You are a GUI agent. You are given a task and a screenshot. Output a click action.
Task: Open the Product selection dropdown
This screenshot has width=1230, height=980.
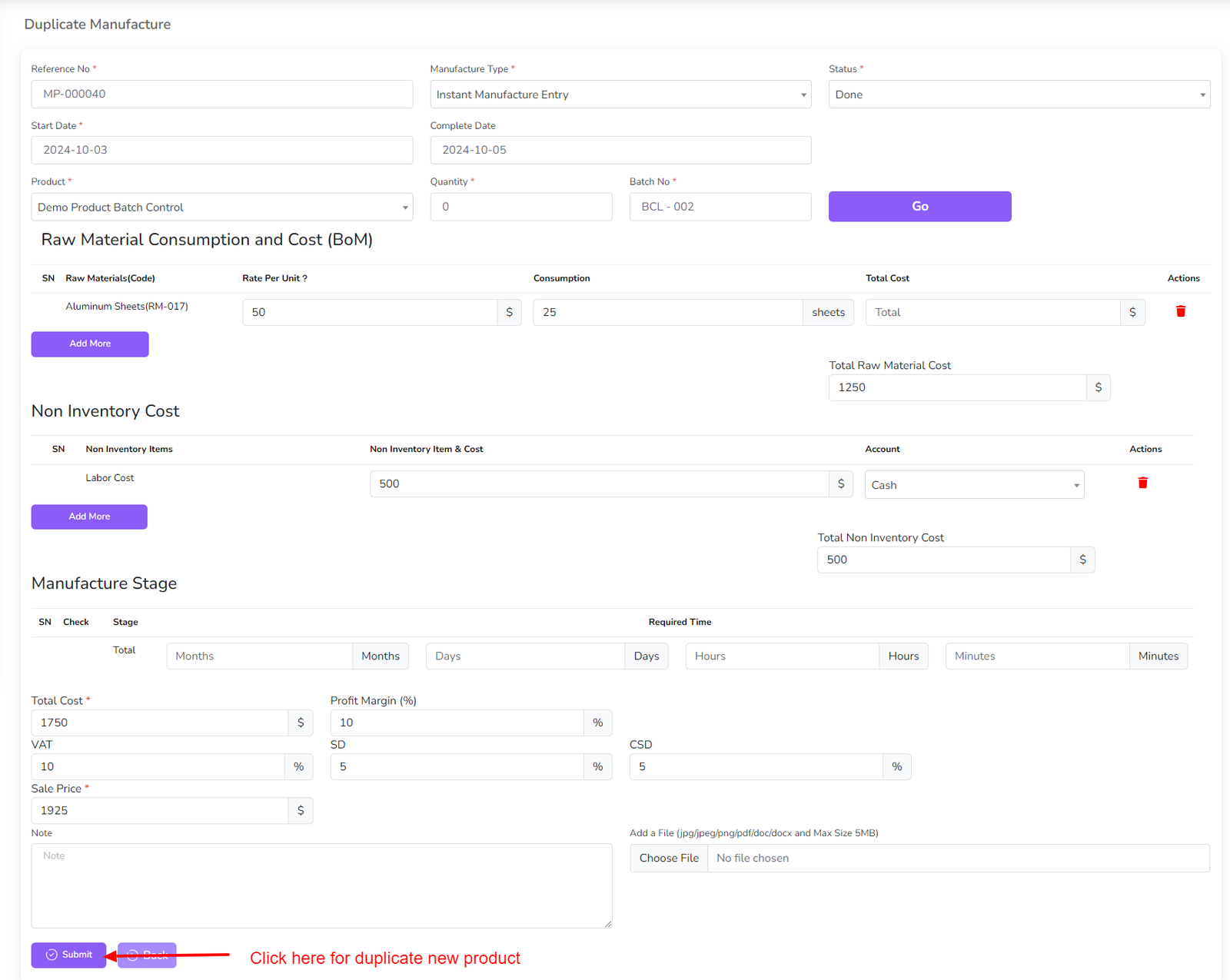coord(221,208)
